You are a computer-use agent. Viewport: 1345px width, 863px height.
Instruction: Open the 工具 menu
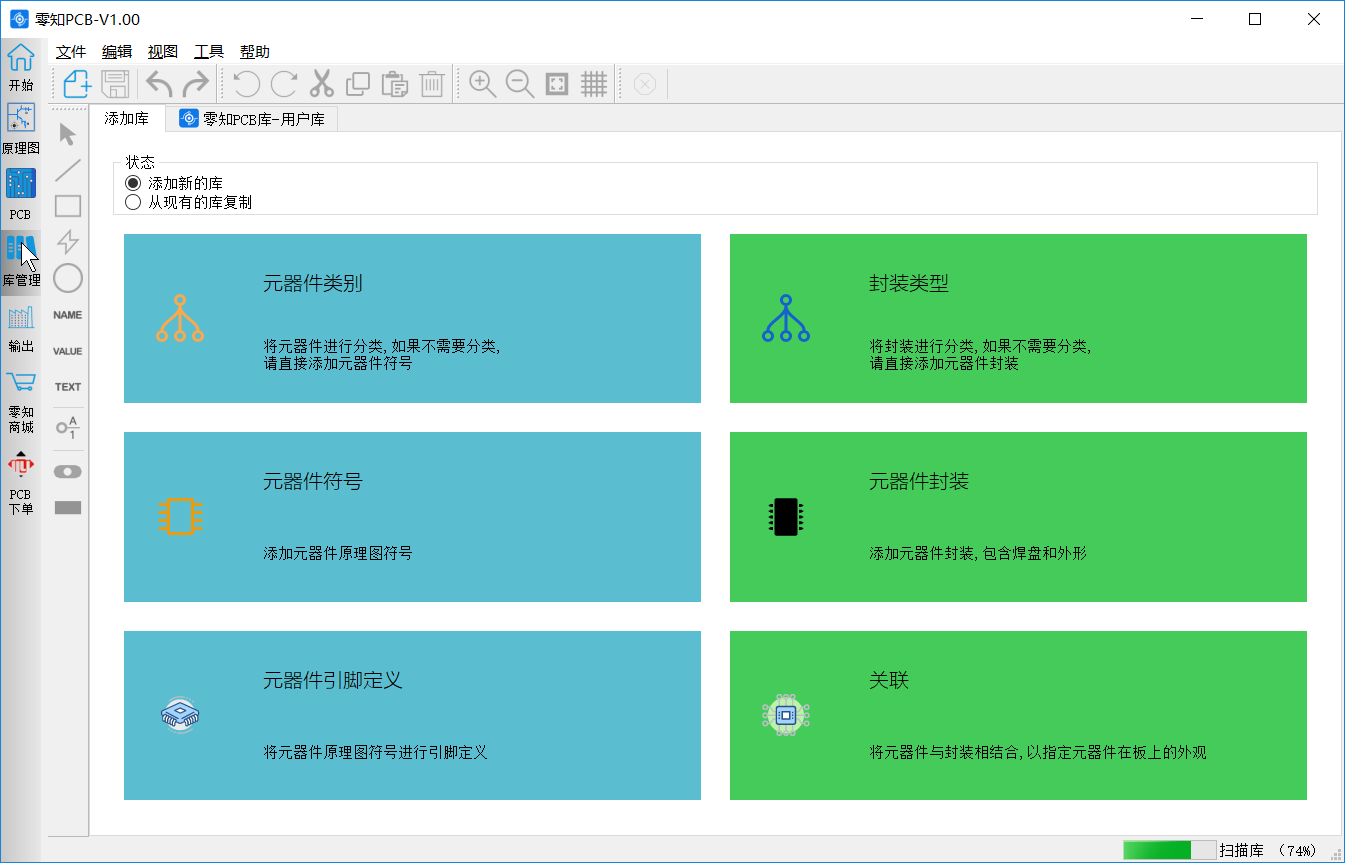(209, 52)
